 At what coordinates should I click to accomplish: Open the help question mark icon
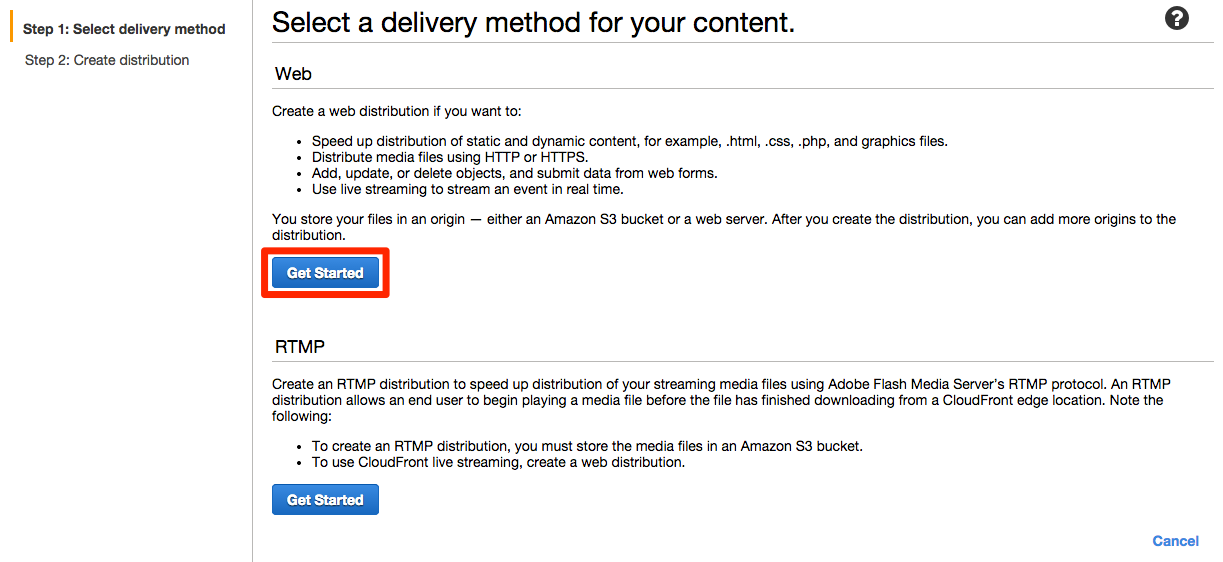tap(1177, 18)
